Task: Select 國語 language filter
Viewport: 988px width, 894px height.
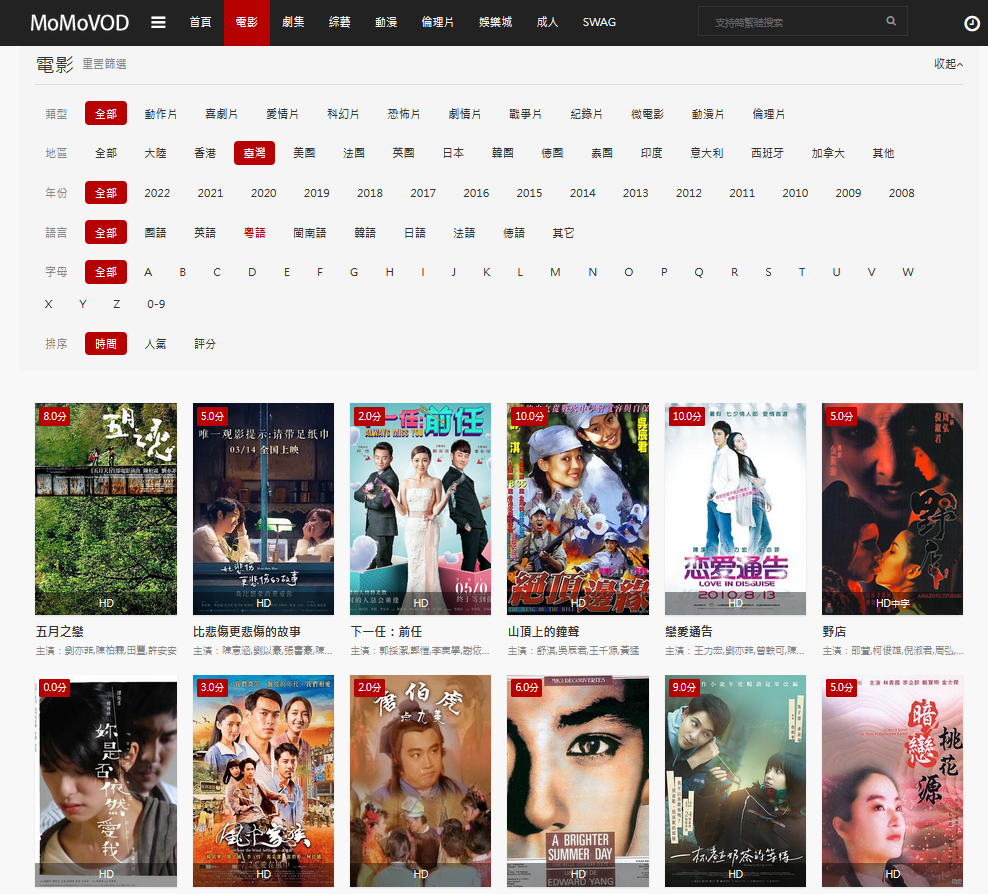Action: [x=155, y=233]
